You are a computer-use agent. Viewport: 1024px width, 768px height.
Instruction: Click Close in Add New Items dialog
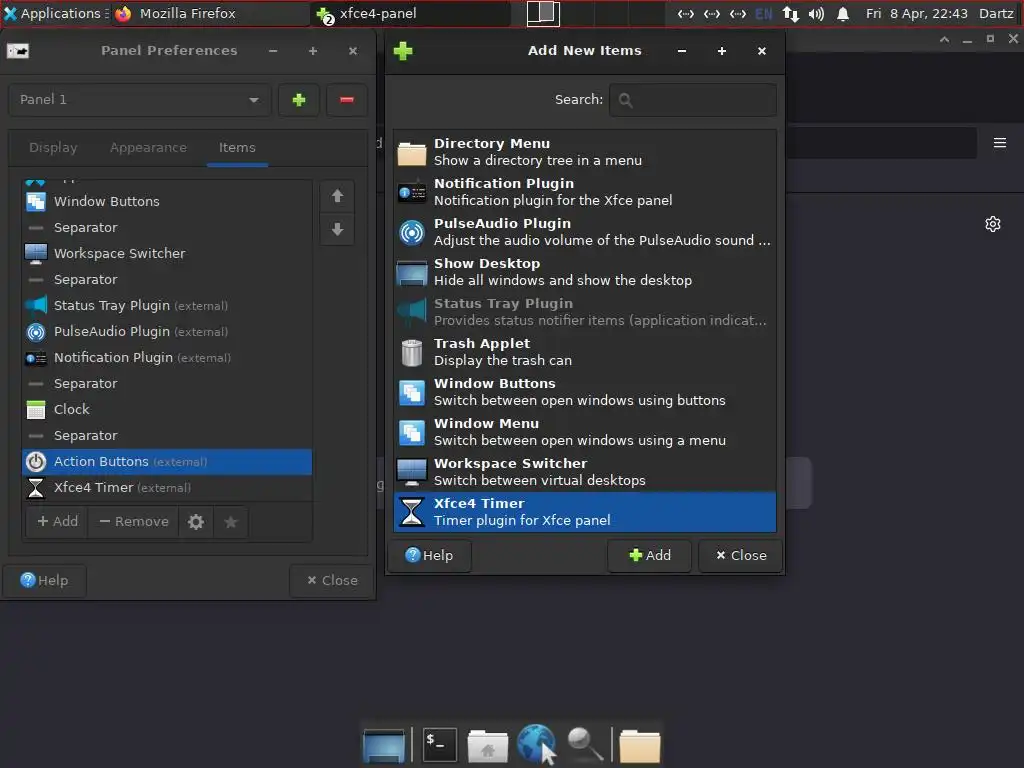coord(741,556)
